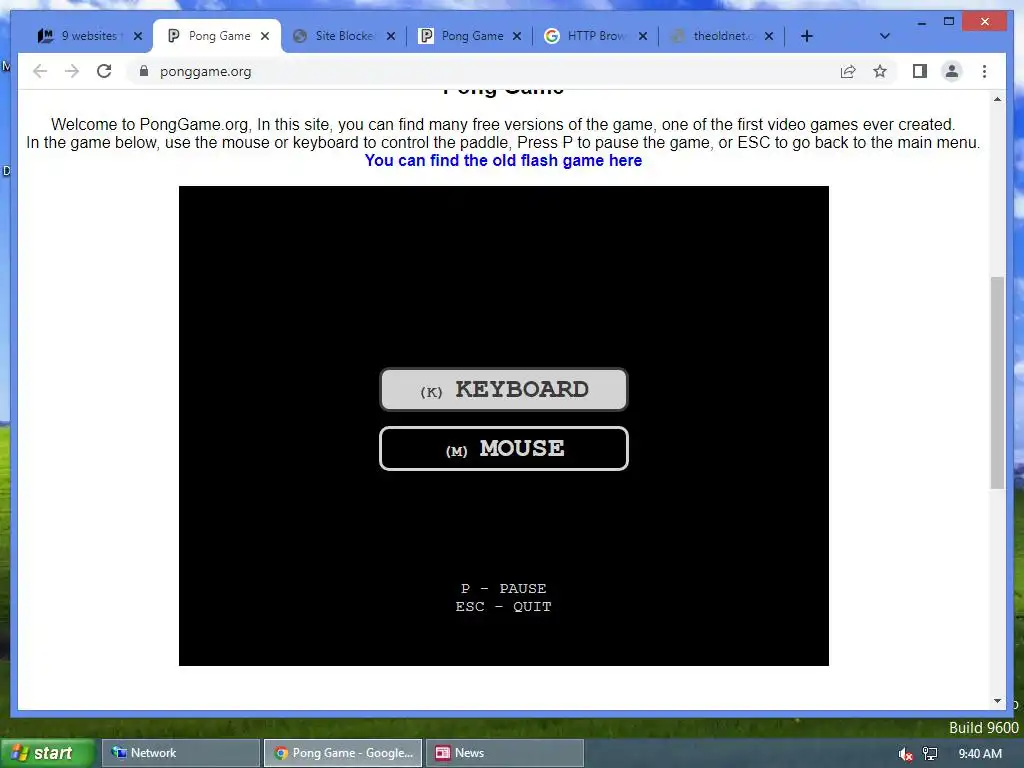The height and width of the screenshot is (768, 1024).
Task: Close the second Pong Game tab
Action: (x=517, y=36)
